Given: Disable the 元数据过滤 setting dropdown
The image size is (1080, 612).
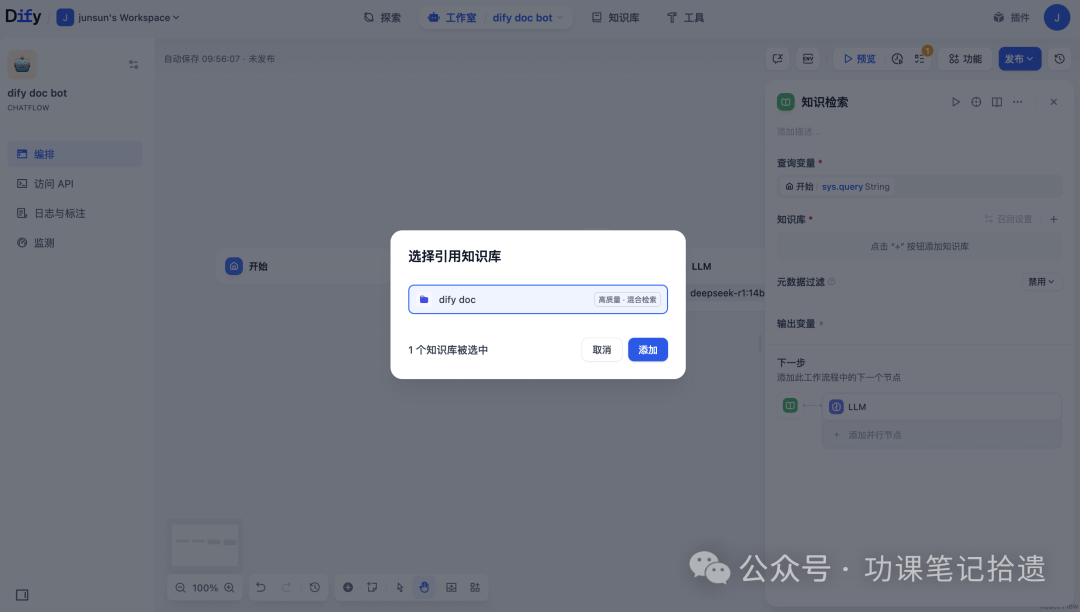Looking at the screenshot, I should 1040,281.
